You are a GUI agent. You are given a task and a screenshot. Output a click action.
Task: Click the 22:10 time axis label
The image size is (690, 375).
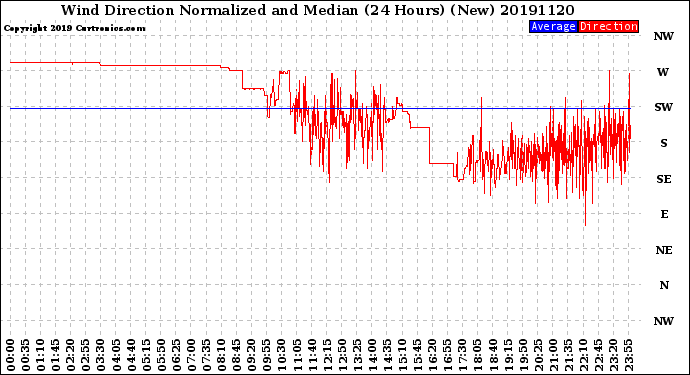[583, 355]
